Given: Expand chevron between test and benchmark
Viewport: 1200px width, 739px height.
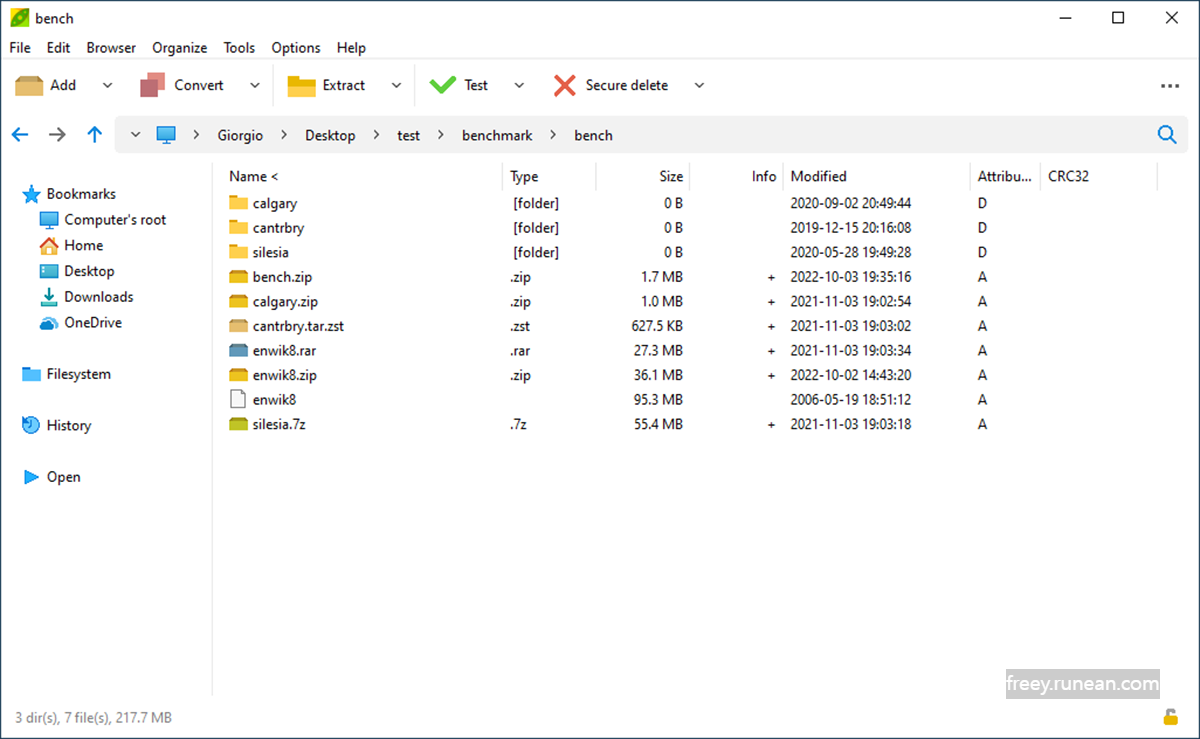Looking at the screenshot, I should click(x=441, y=135).
